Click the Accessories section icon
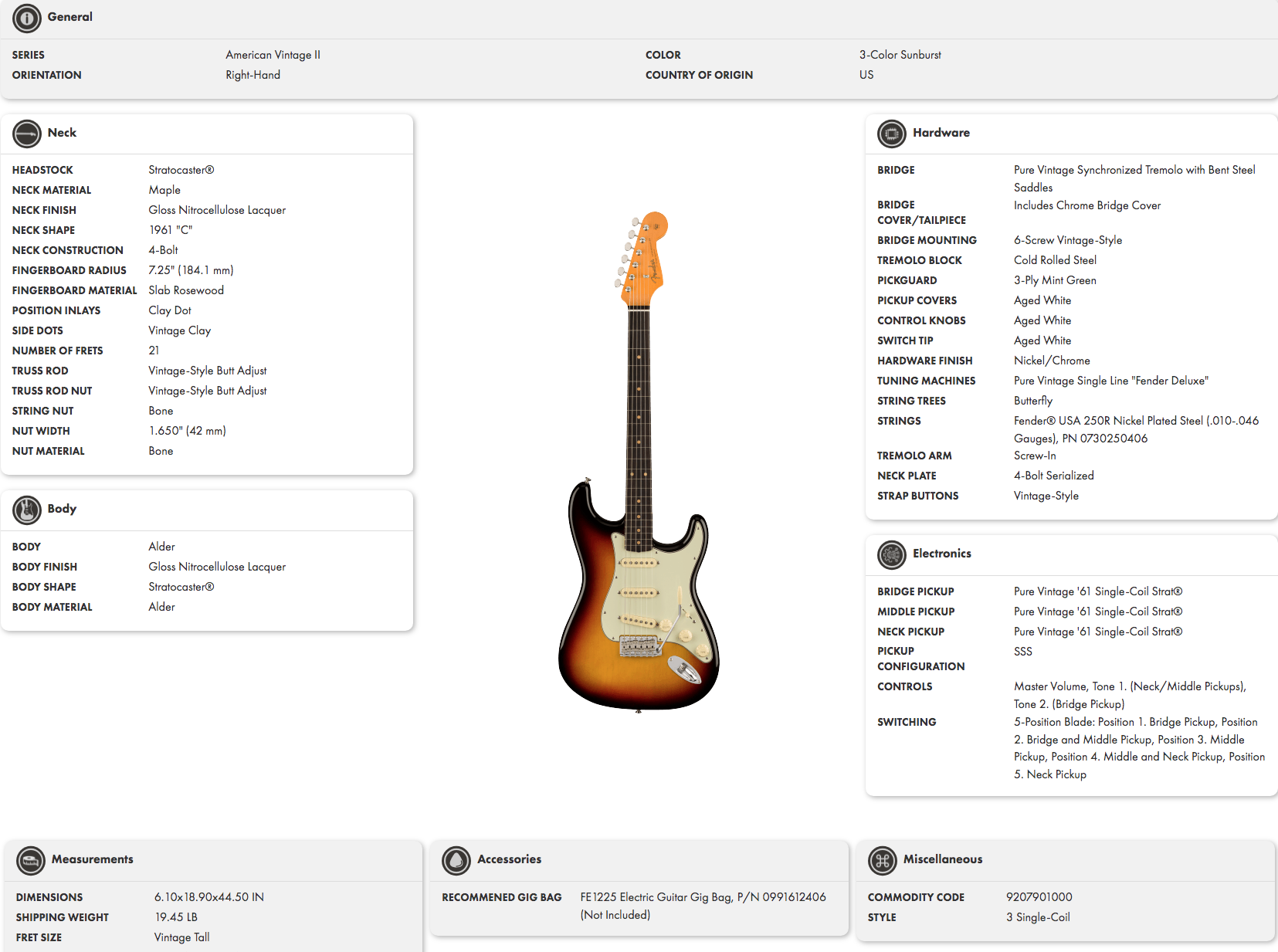This screenshot has height=952, width=1278. tap(456, 860)
